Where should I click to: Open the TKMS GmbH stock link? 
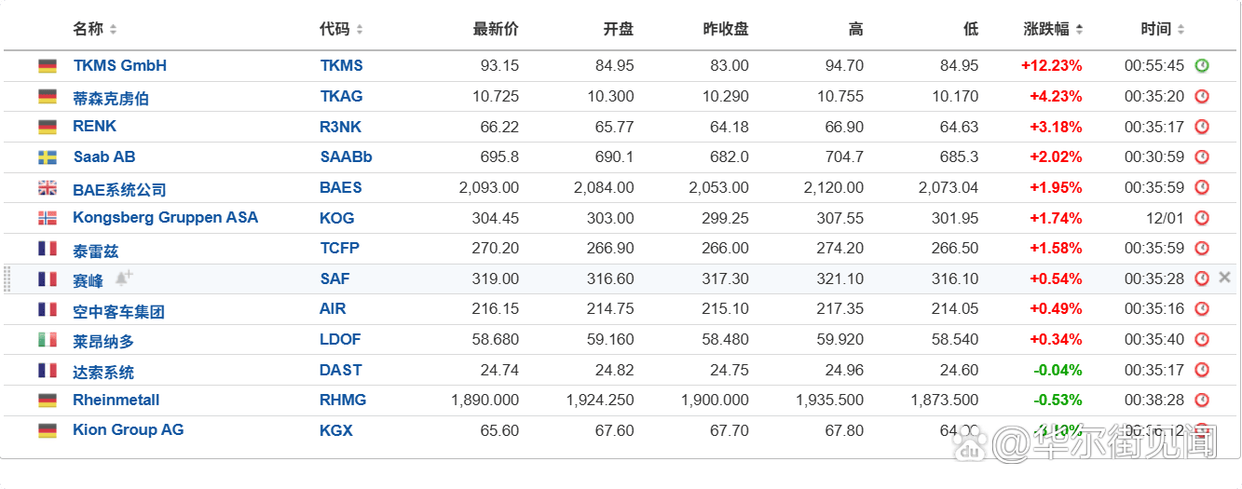(x=120, y=66)
